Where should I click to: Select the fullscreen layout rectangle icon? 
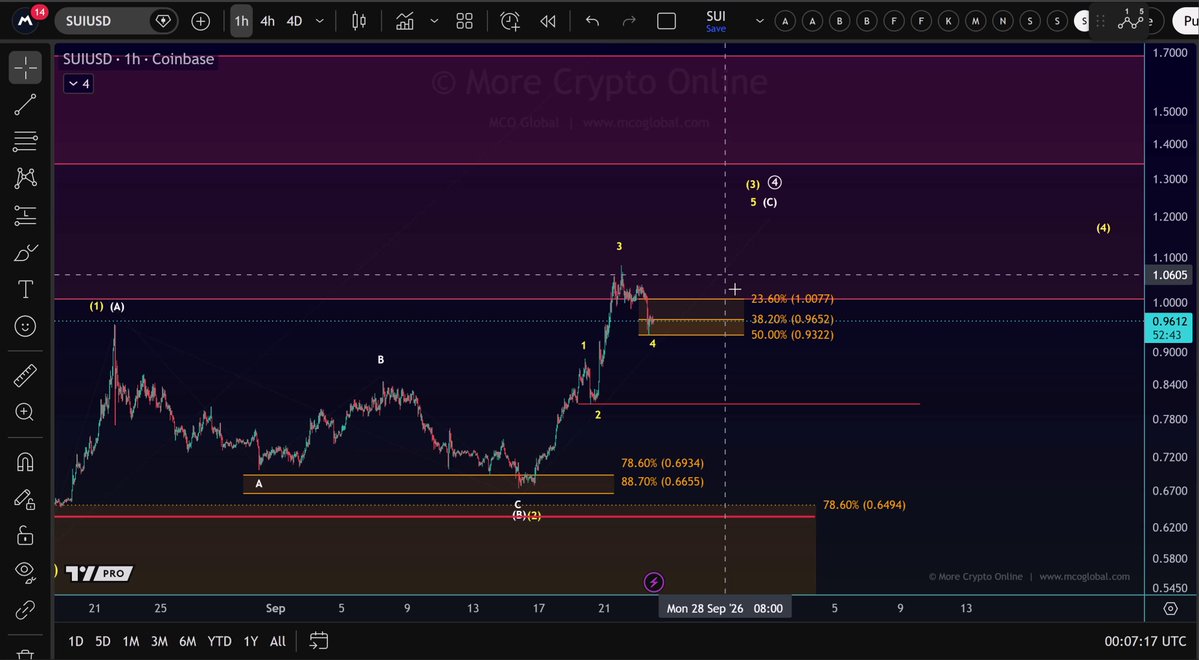(x=667, y=21)
